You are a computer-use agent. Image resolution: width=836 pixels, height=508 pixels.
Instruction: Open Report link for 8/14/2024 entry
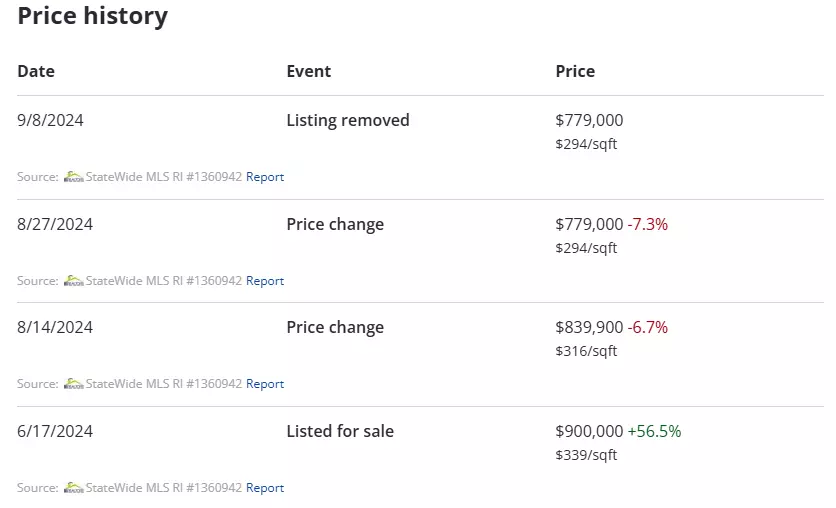point(265,384)
